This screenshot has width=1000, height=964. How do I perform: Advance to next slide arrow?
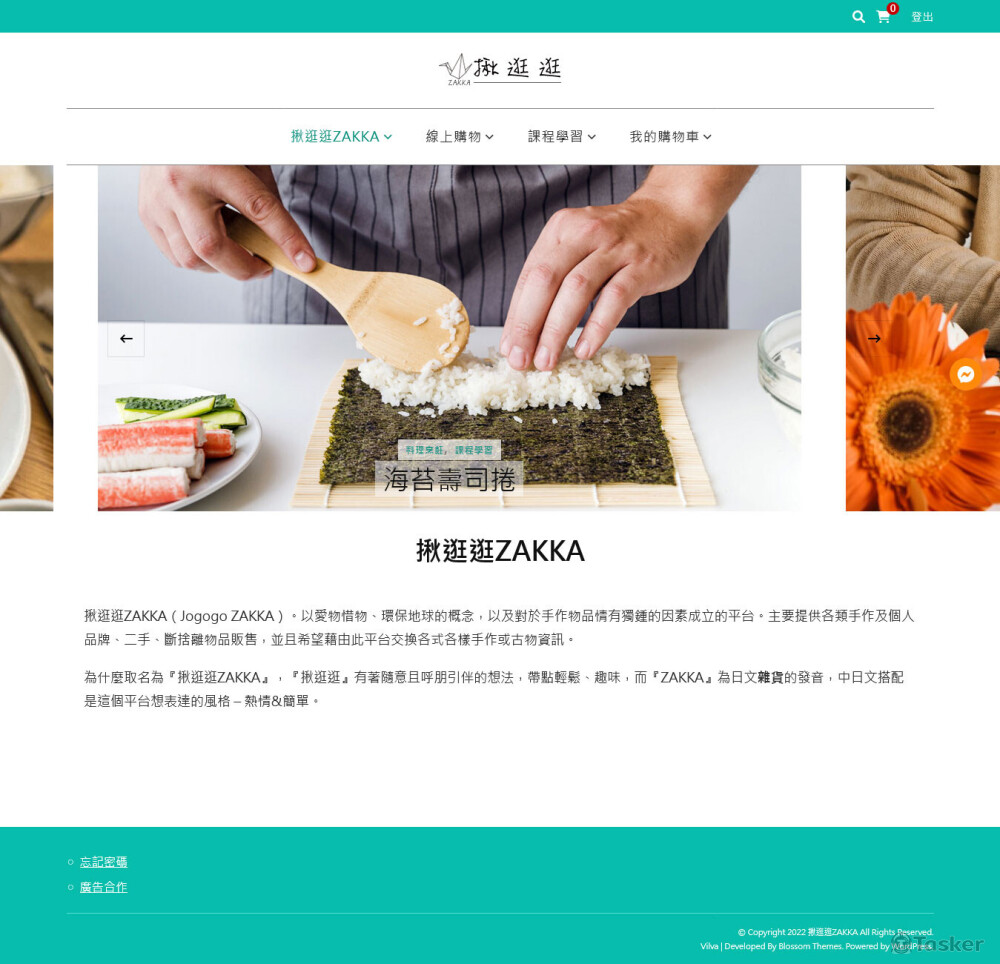(874, 339)
